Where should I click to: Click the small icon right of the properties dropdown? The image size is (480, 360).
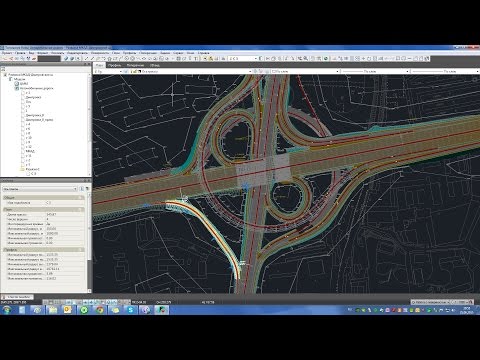click(x=82, y=189)
